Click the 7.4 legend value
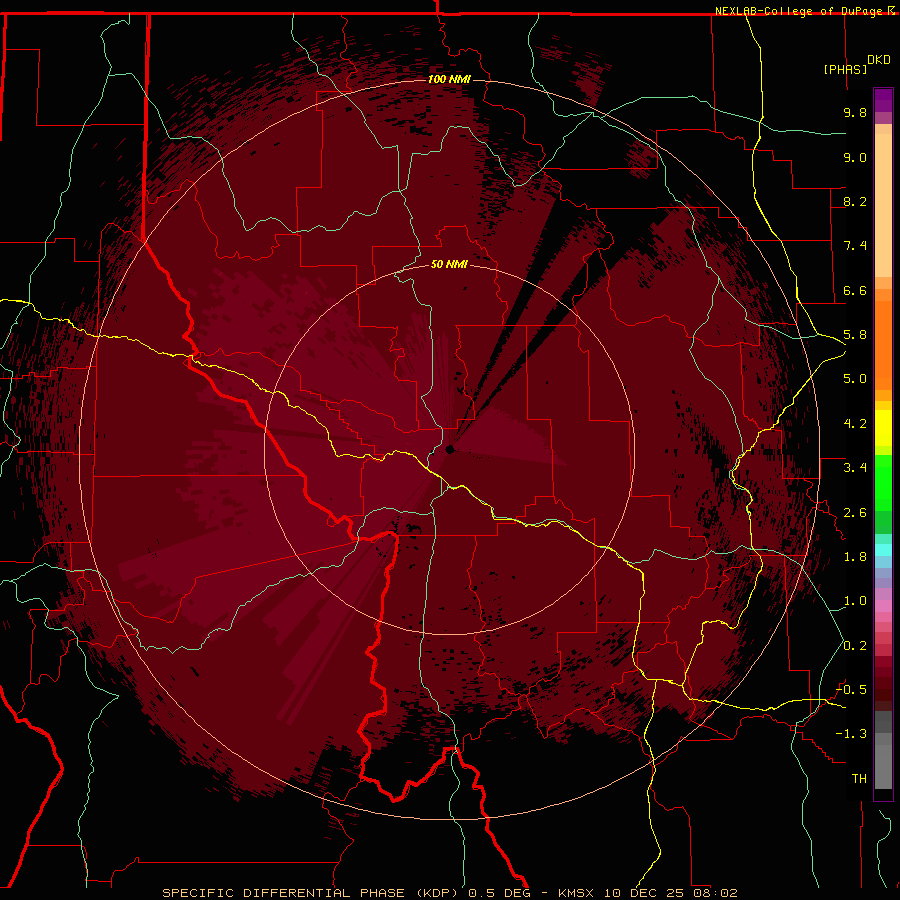This screenshot has width=900, height=900. (x=855, y=246)
